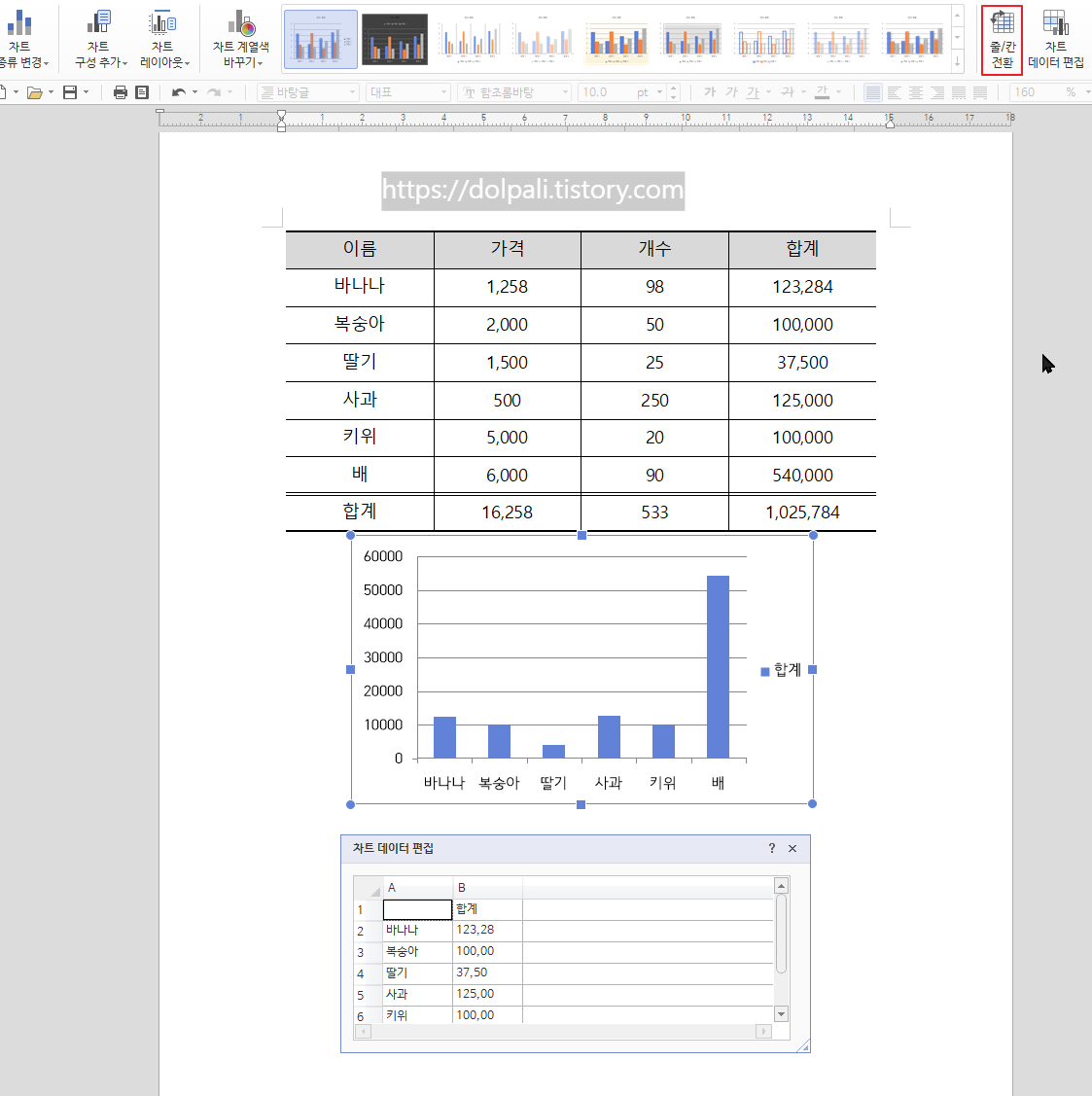Select the third chart style thumbnail

tap(469, 39)
